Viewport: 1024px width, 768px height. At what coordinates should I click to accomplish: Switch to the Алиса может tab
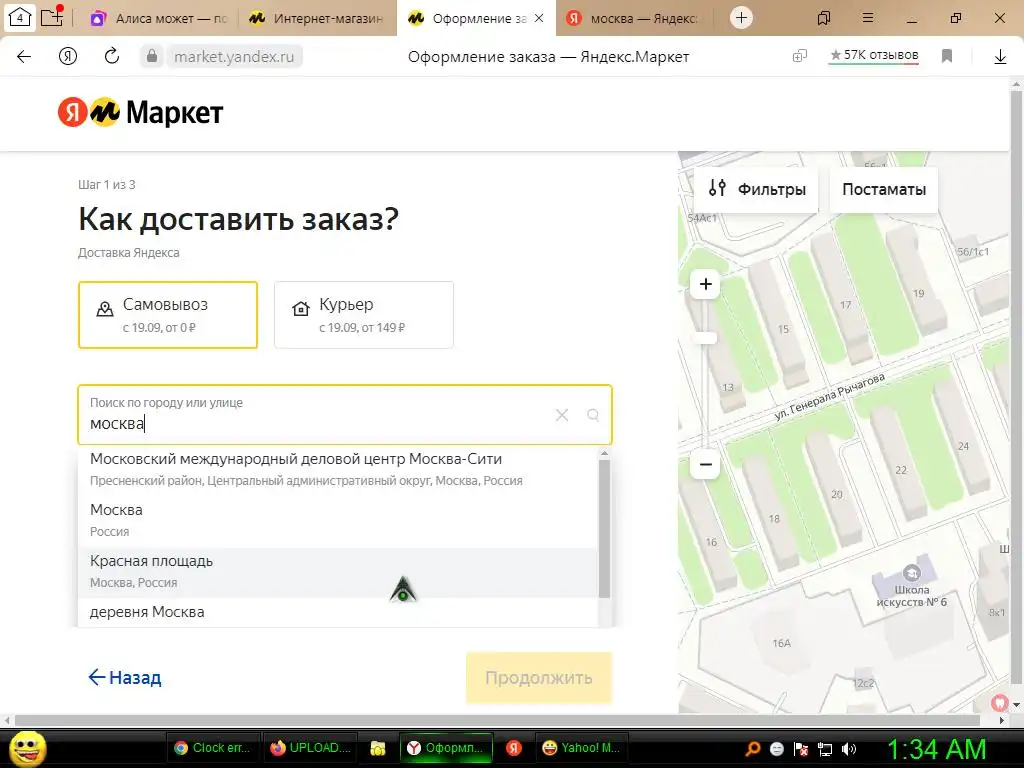[x=159, y=18]
